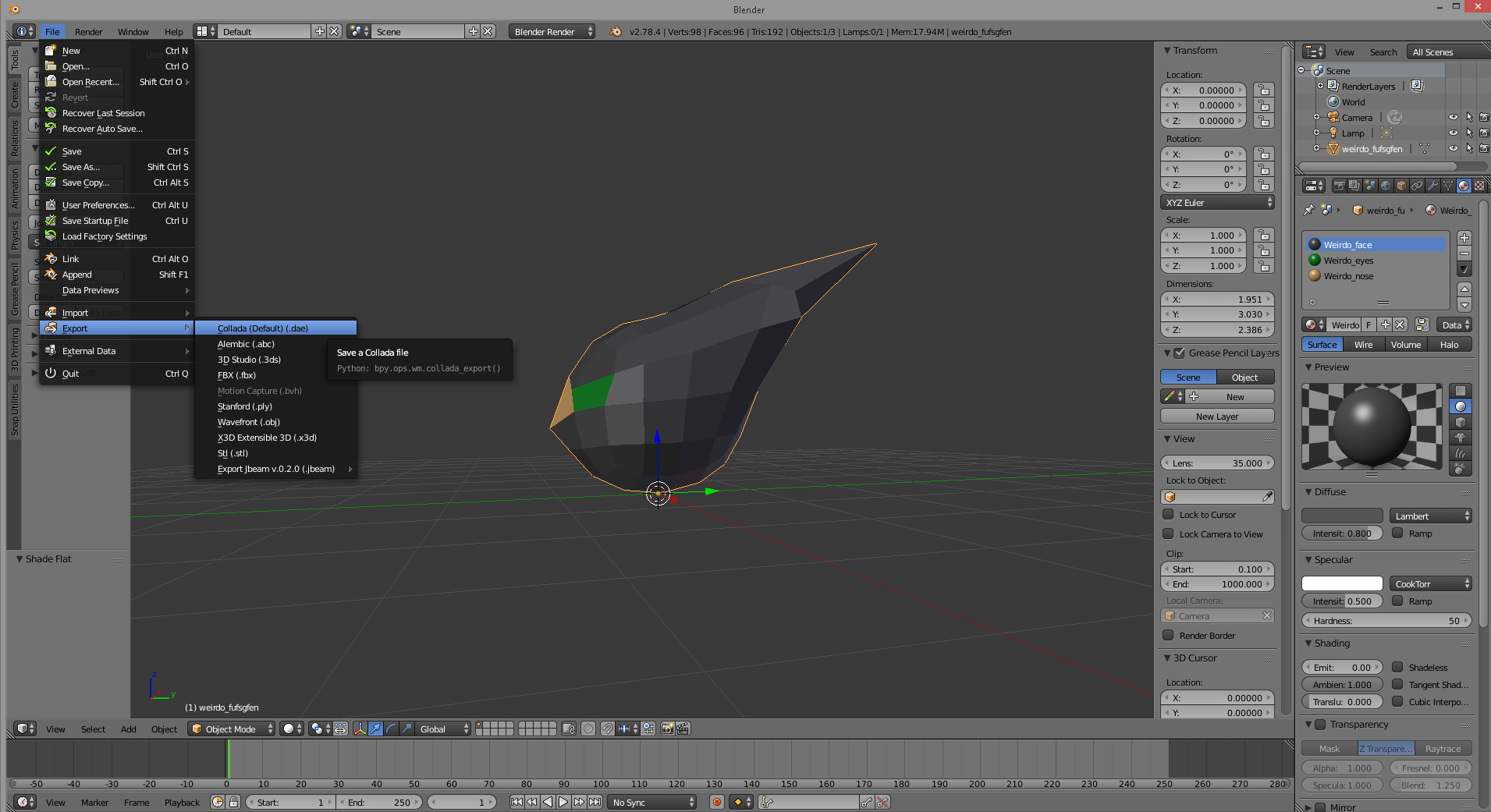Image resolution: width=1491 pixels, height=812 pixels.
Task: Hide the Lamp with its eye icon
Action: [1453, 133]
